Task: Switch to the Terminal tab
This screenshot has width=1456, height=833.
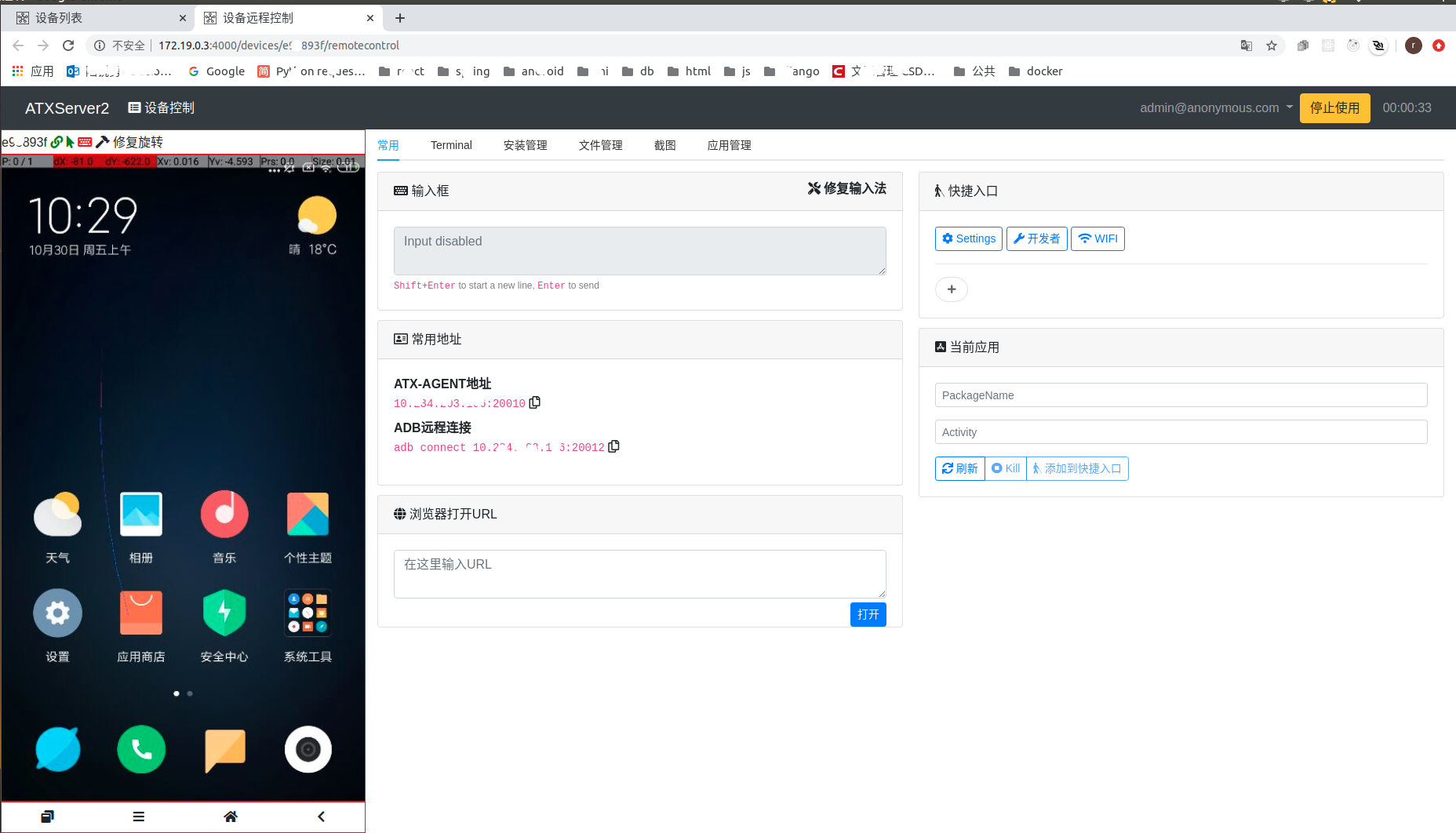Action: point(451,145)
